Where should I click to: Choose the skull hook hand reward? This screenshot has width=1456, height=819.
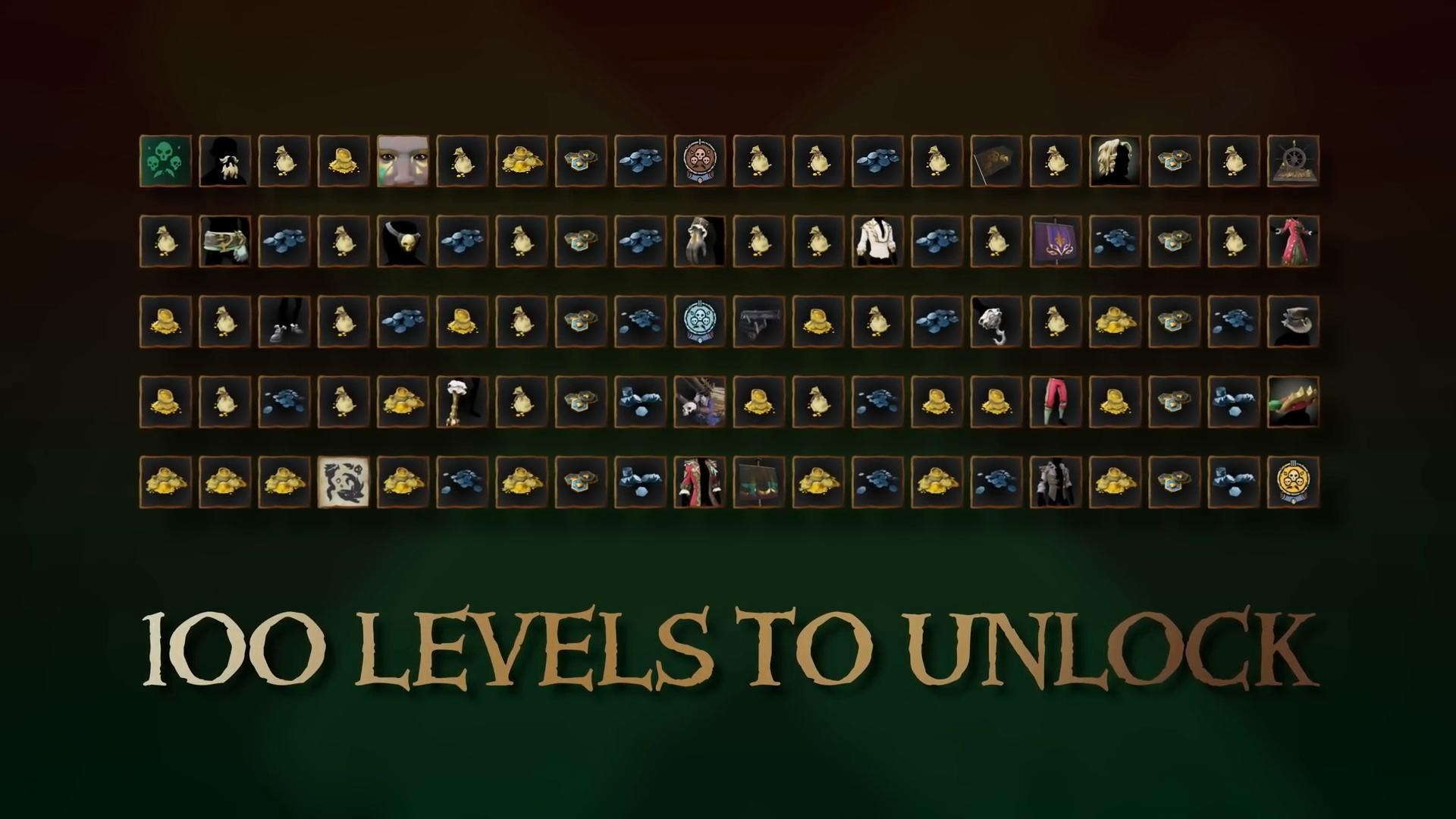point(996,322)
